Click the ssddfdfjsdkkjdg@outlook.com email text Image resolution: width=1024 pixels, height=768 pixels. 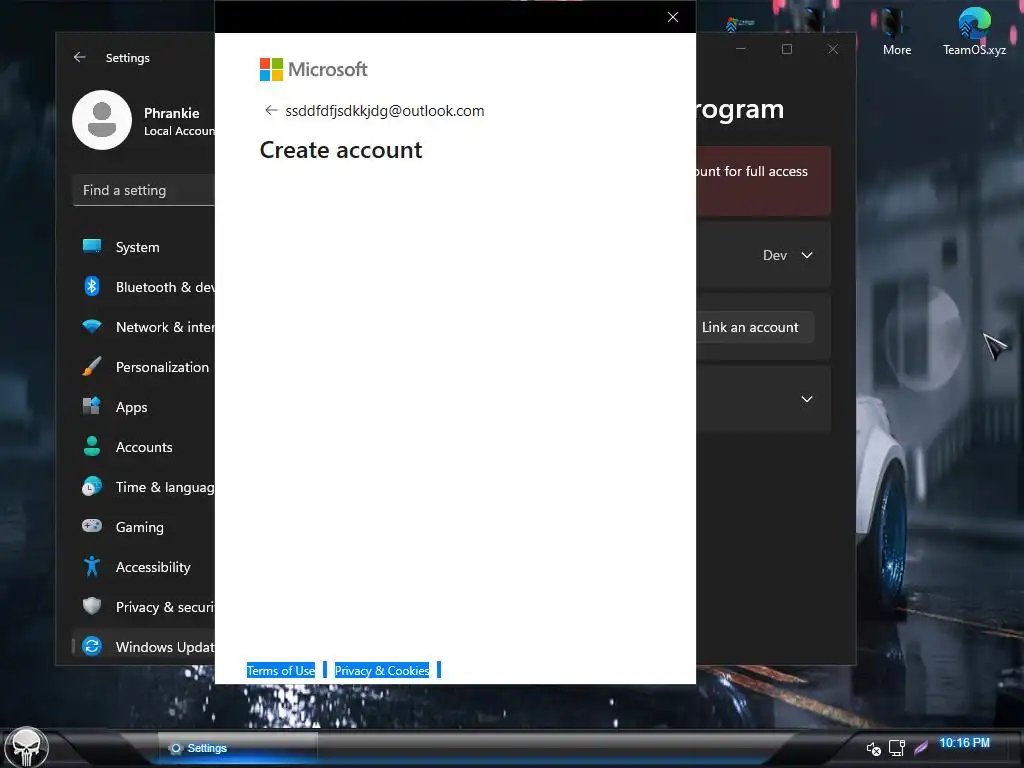click(x=385, y=111)
